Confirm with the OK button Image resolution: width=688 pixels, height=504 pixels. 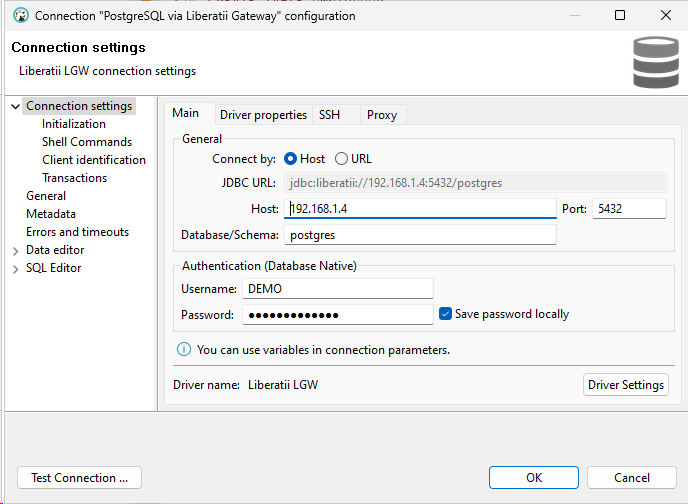534,478
